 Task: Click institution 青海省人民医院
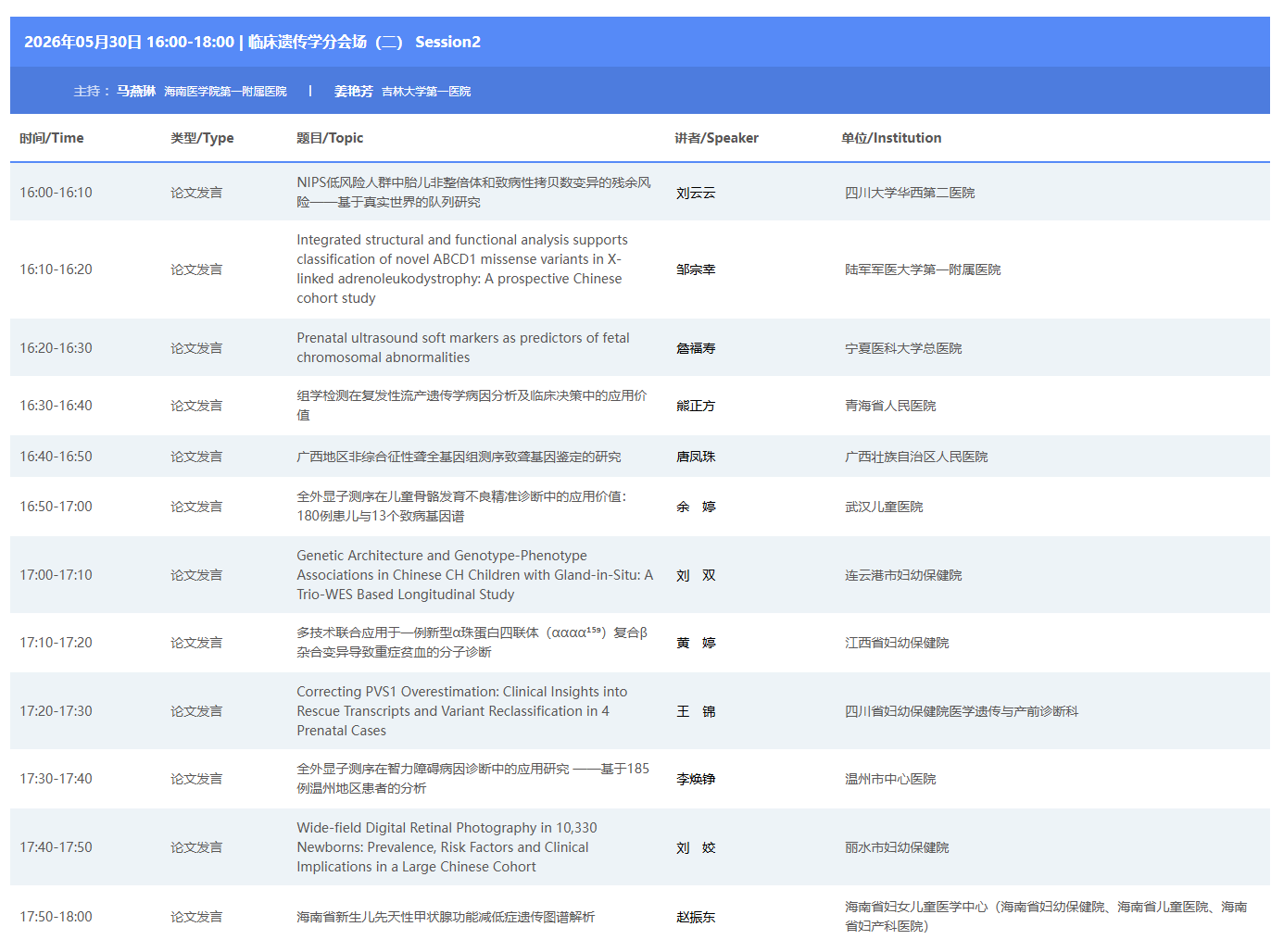coord(890,406)
